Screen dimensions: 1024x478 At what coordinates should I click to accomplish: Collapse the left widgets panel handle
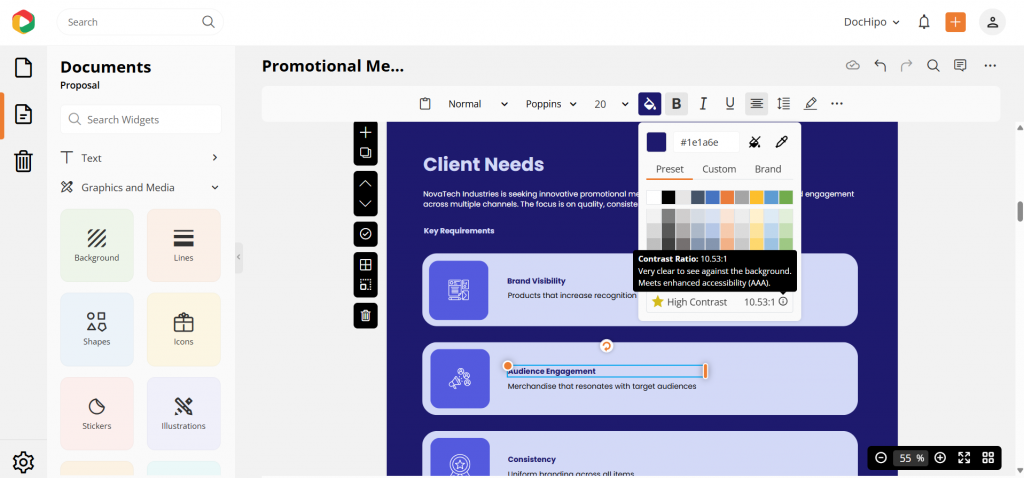pos(238,257)
